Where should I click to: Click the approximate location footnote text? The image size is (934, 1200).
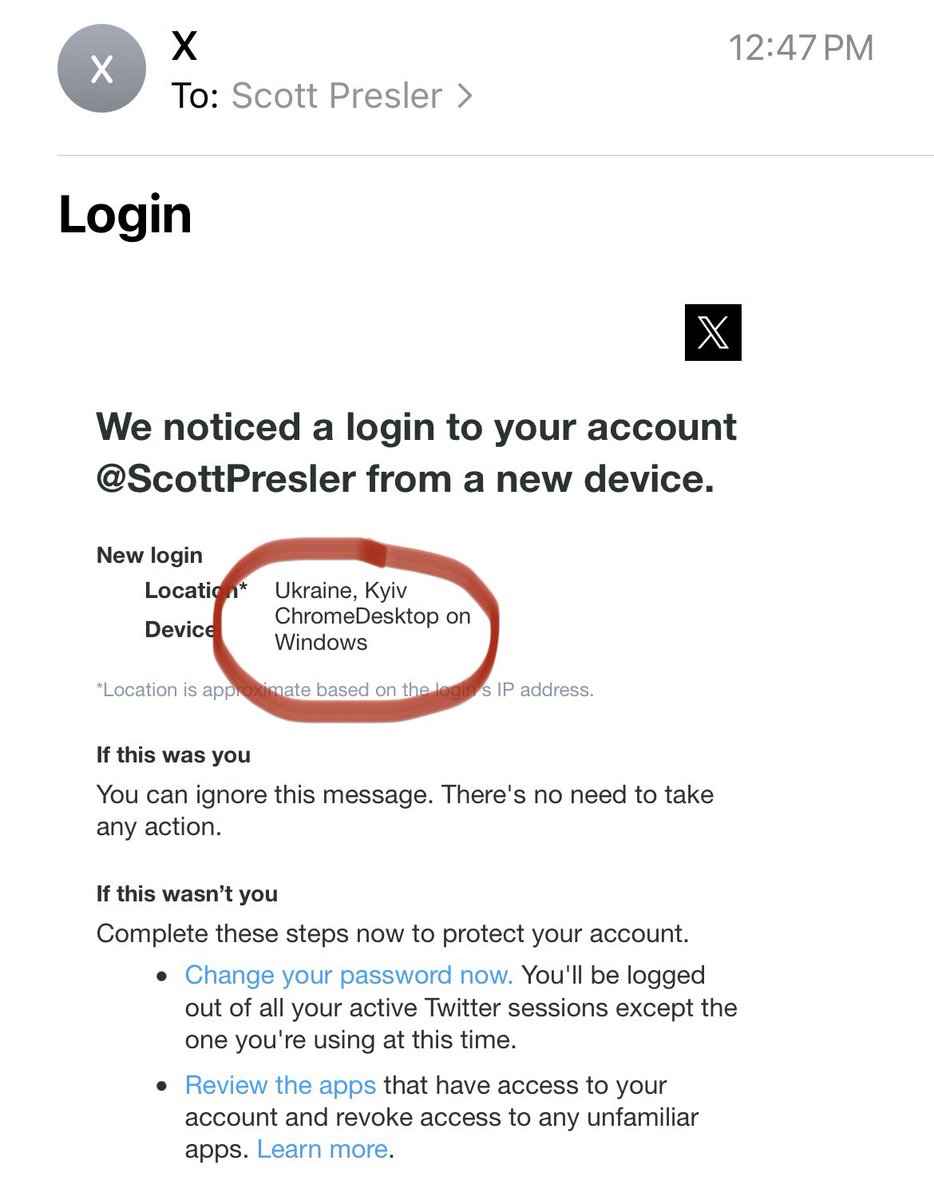click(344, 690)
